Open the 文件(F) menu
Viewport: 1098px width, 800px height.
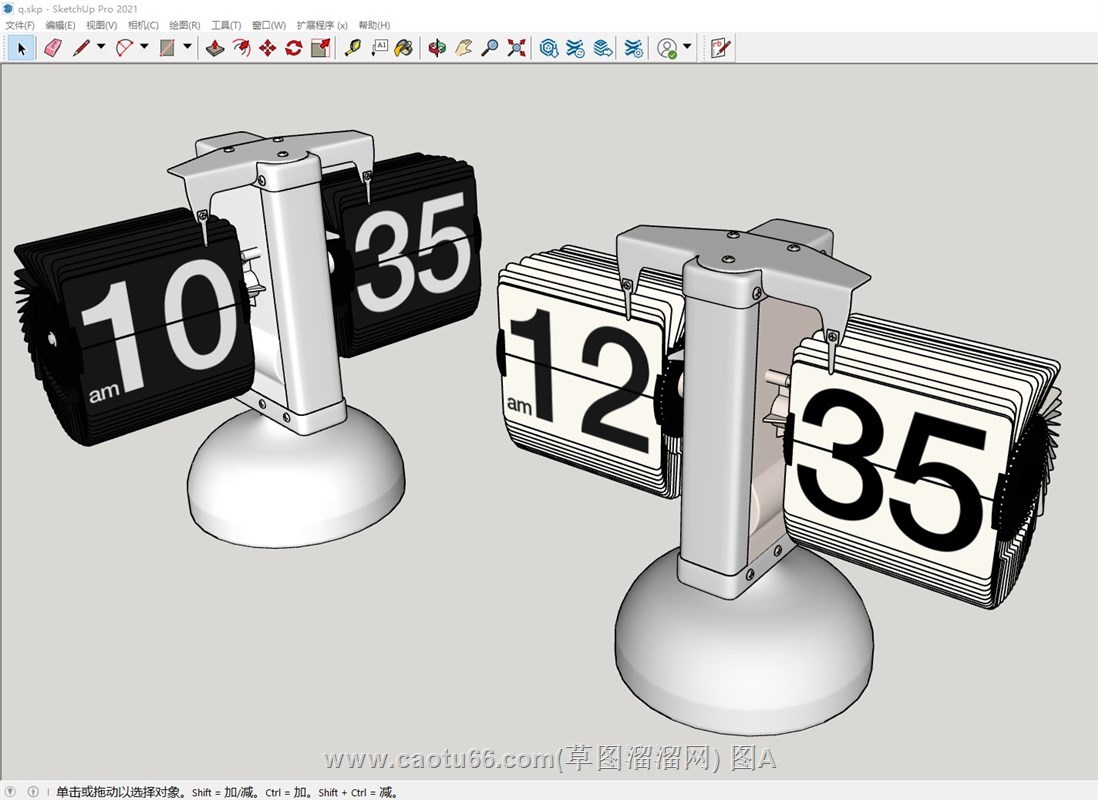coord(20,25)
